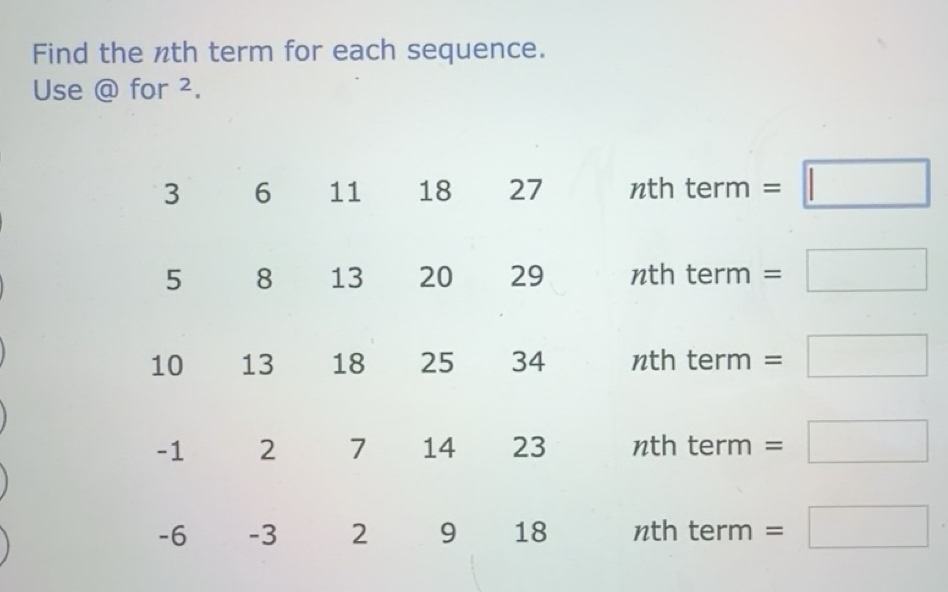Click the number 11 in the first sequence
This screenshot has width=948, height=592.
(345, 192)
